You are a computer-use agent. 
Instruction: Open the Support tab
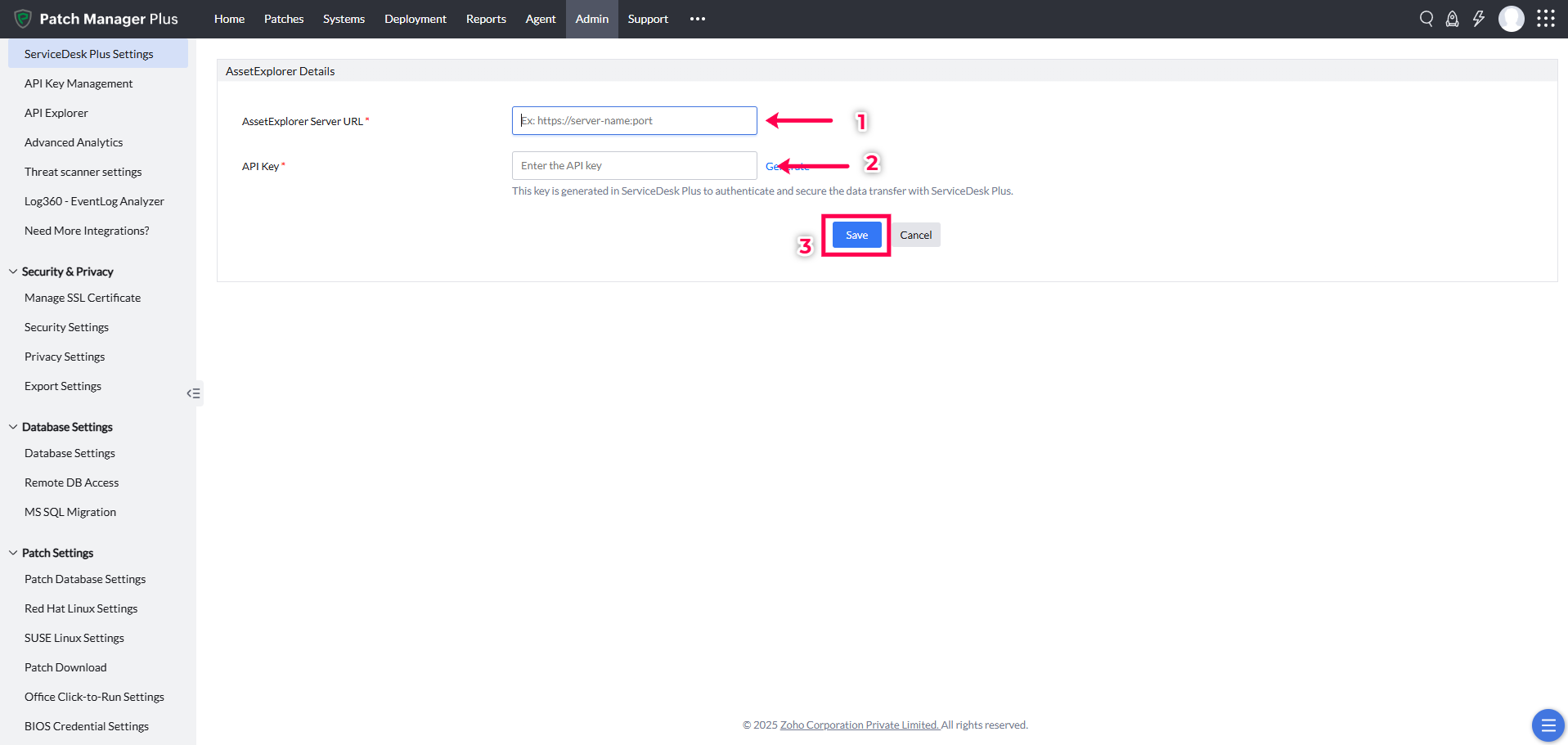point(648,19)
